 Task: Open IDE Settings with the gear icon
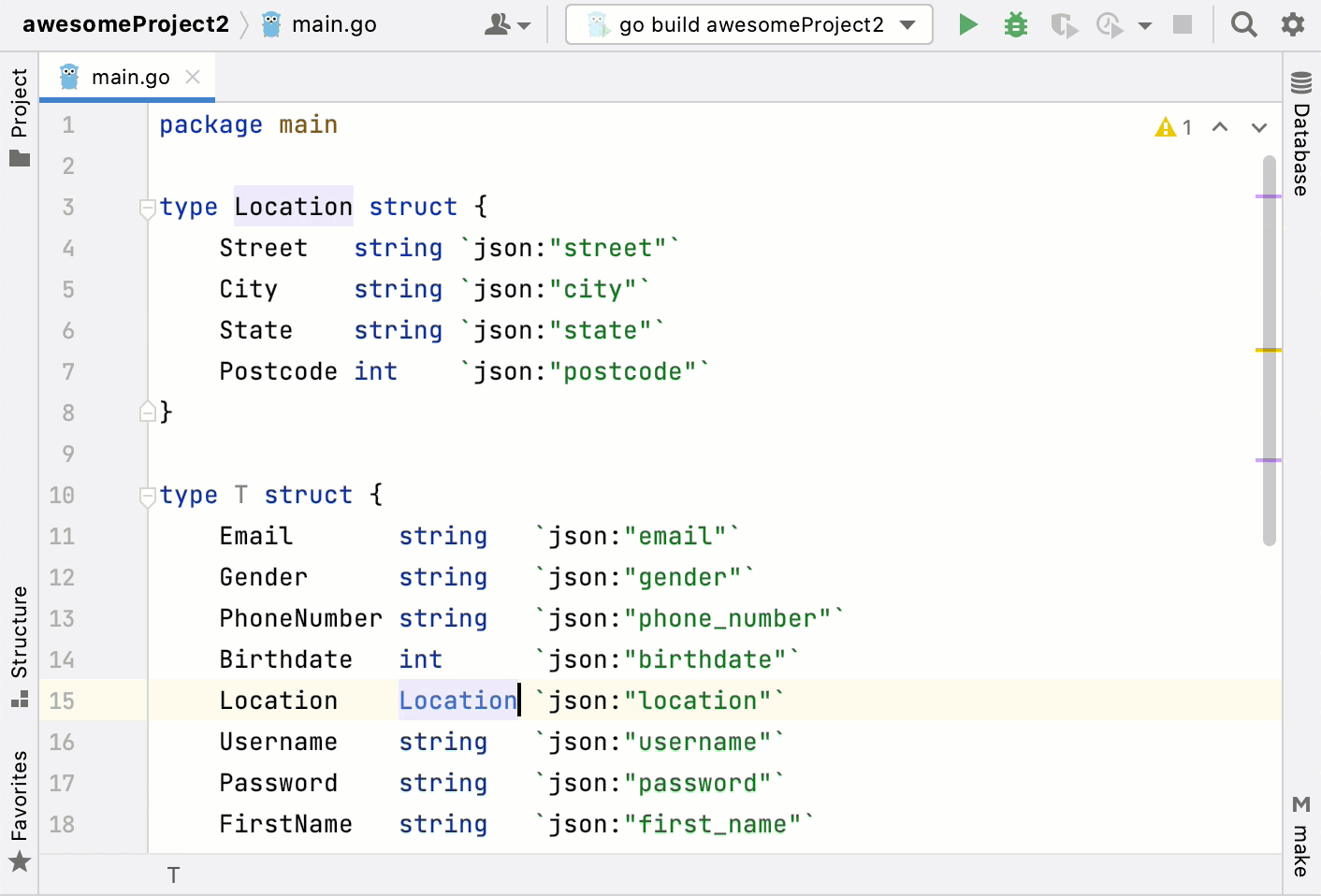pyautogui.click(x=1293, y=24)
